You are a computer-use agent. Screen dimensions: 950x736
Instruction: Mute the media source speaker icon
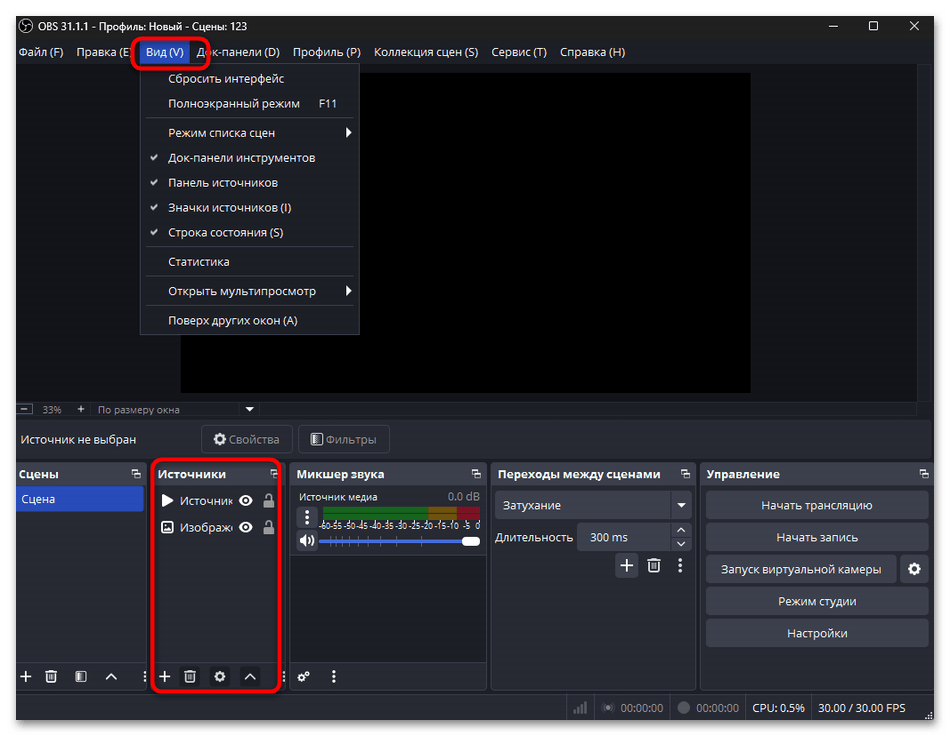[307, 541]
